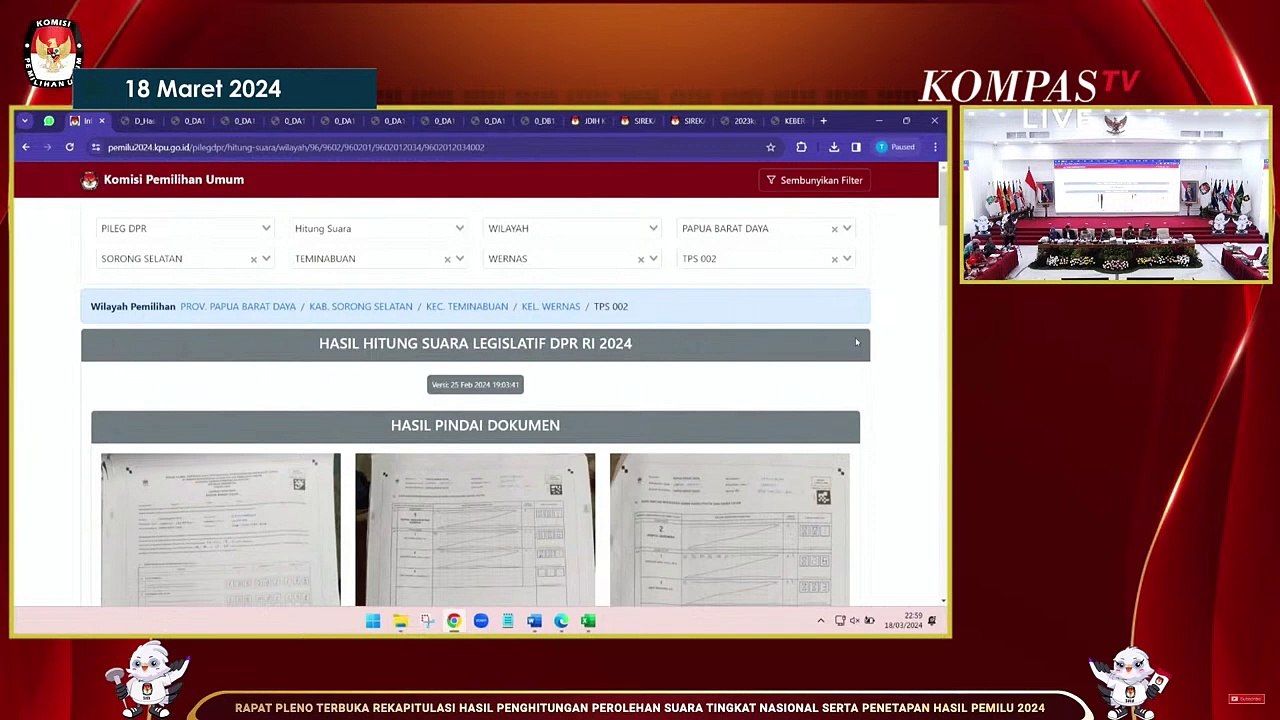The height and width of the screenshot is (720, 1280).
Task: Follow the PROV. PAPUA BARAT DAYA breadcrumb
Action: [x=238, y=307]
